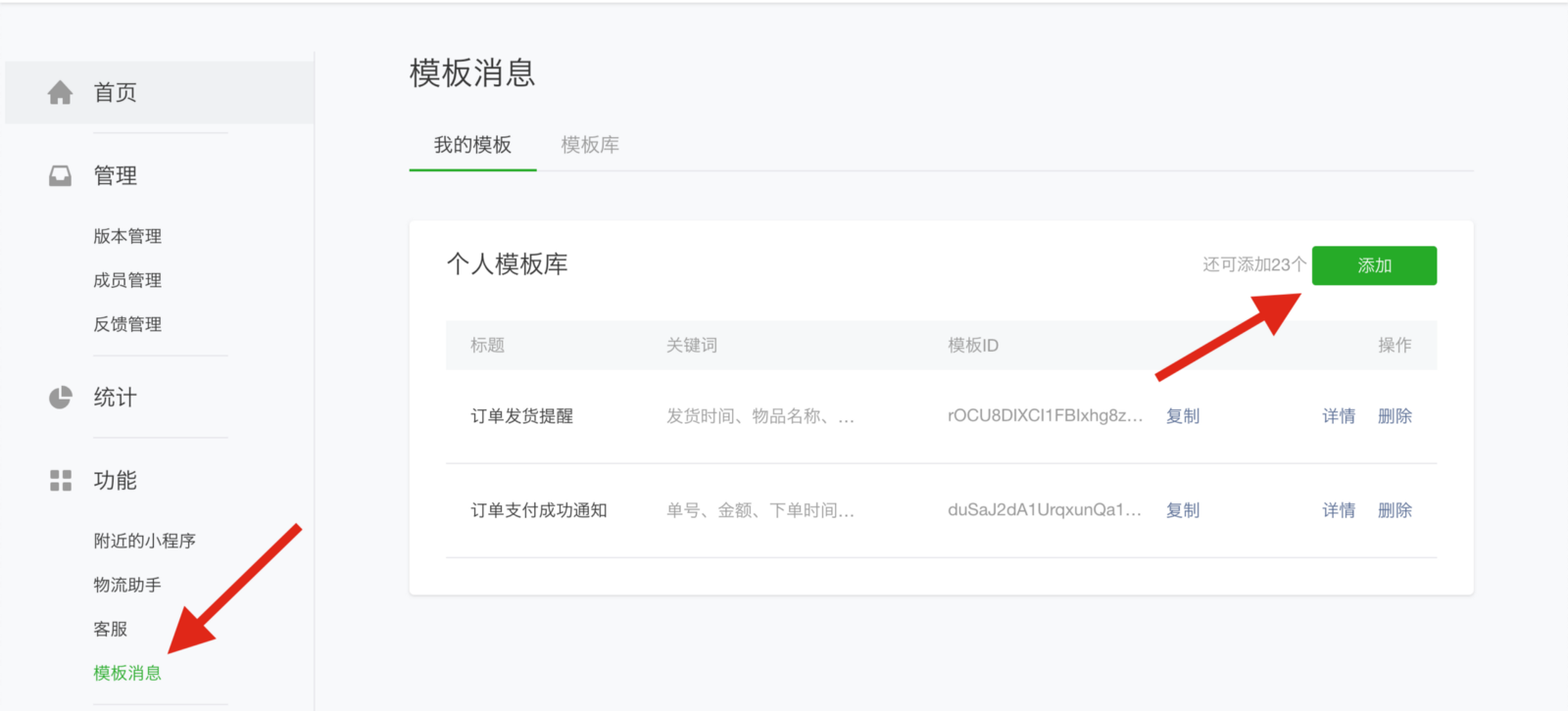This screenshot has height=711, width=1568.
Task: Open 首页 in the sidebar
Action: (x=115, y=93)
